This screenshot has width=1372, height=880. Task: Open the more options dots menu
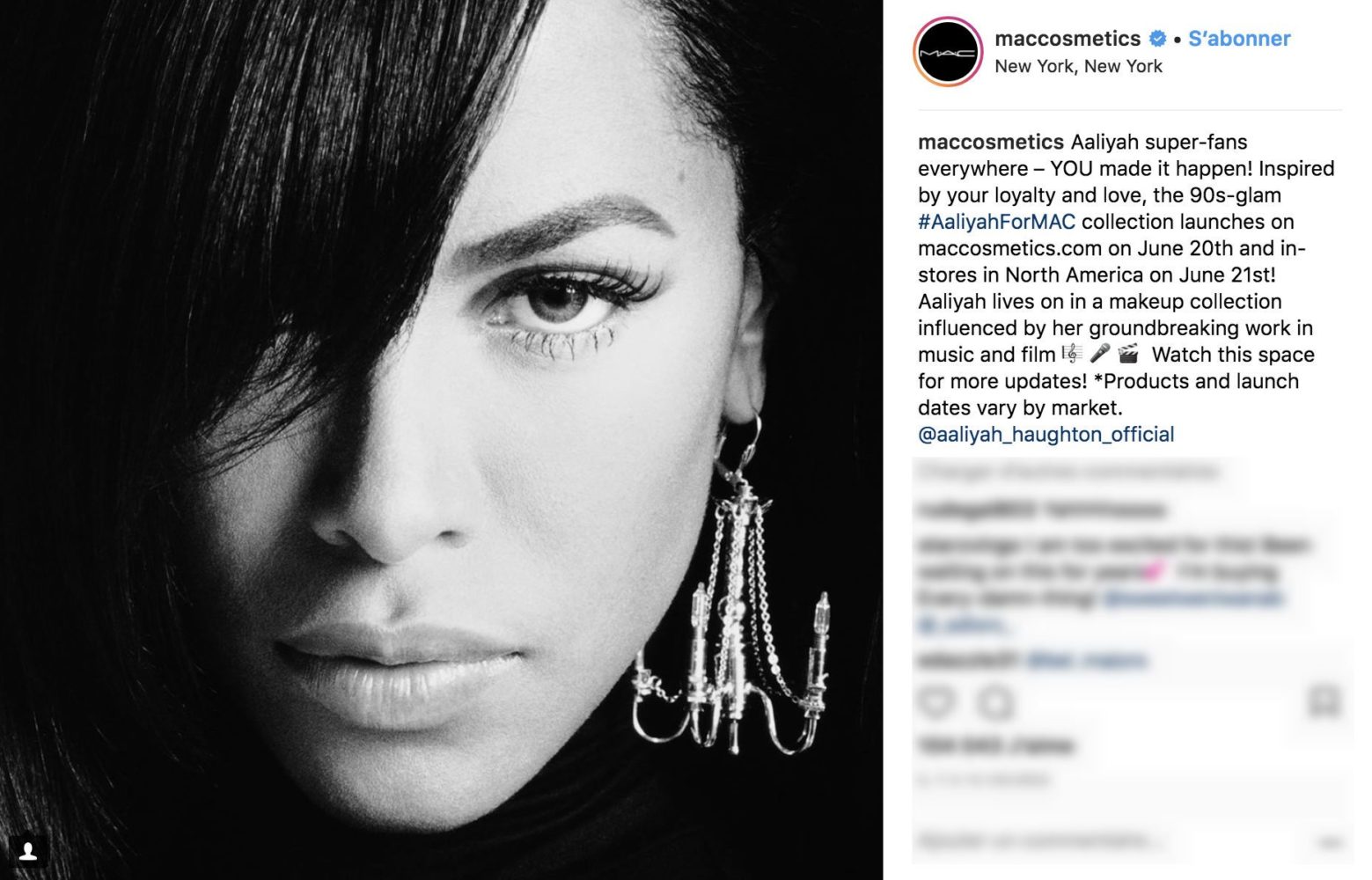(1327, 842)
